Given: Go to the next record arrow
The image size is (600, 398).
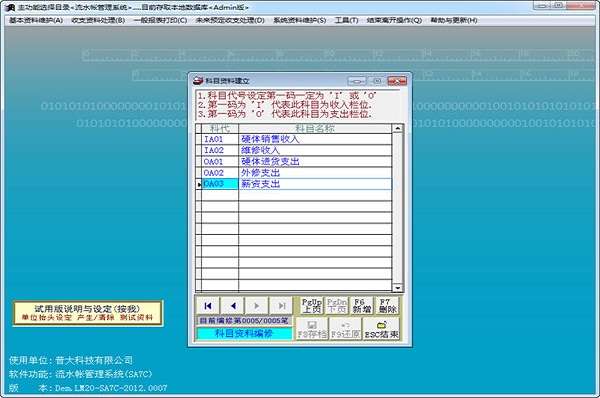Looking at the screenshot, I should 256,306.
